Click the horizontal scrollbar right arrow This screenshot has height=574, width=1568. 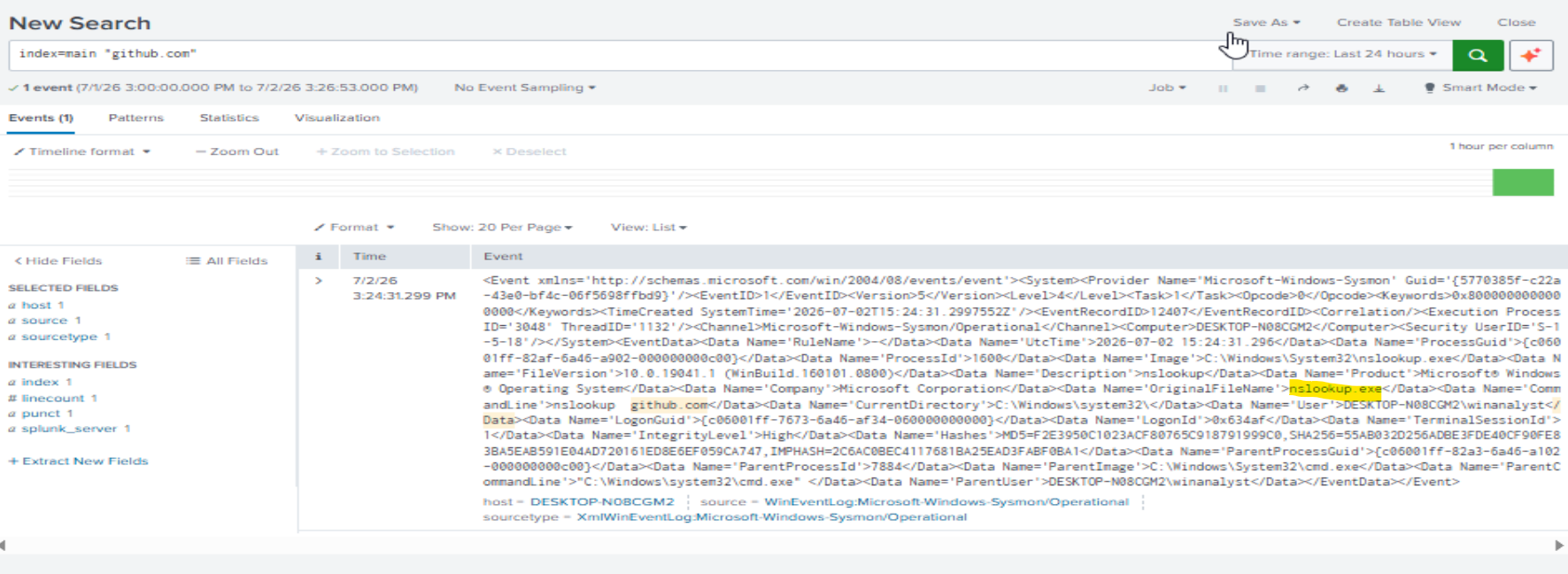[x=1559, y=546]
